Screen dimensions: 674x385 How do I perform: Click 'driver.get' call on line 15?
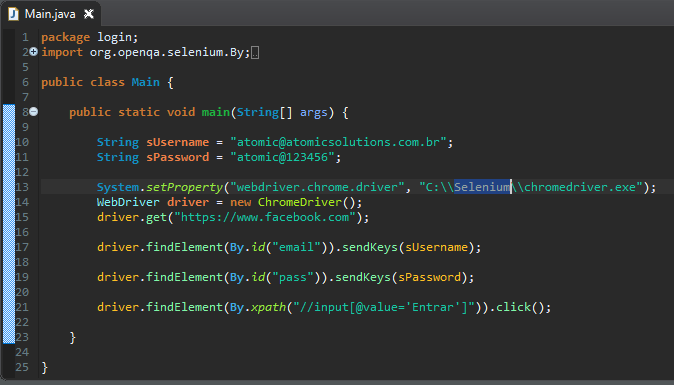click(x=132, y=217)
